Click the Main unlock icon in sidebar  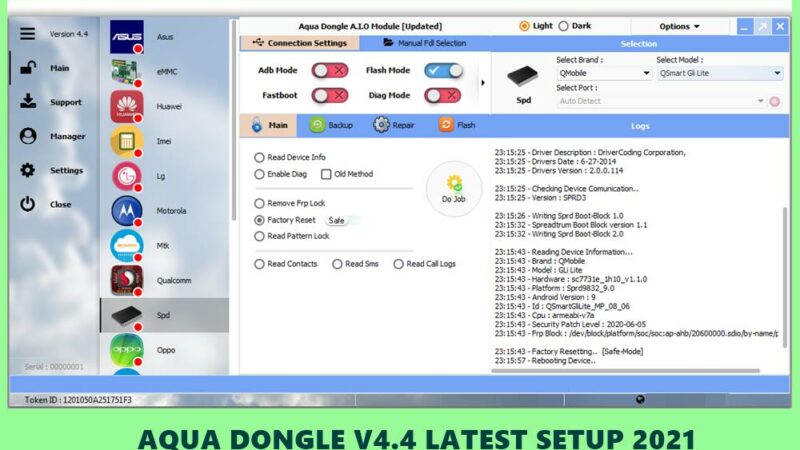[28, 68]
